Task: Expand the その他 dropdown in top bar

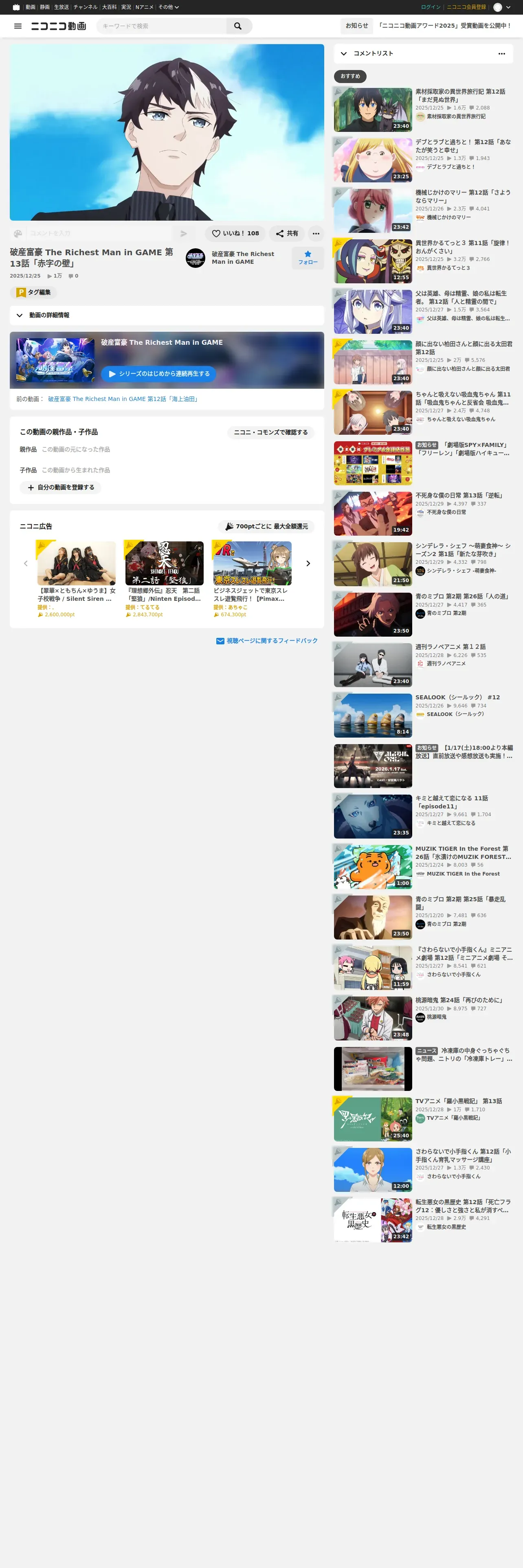Action: pos(169,7)
